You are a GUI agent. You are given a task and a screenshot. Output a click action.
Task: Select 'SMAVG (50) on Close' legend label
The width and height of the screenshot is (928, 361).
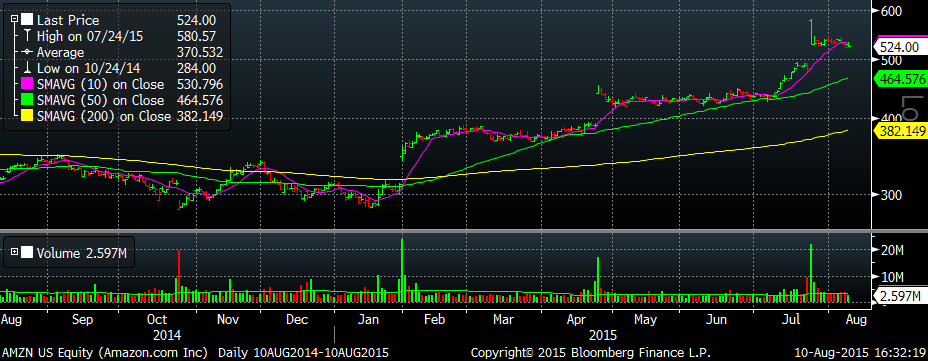tap(101, 100)
